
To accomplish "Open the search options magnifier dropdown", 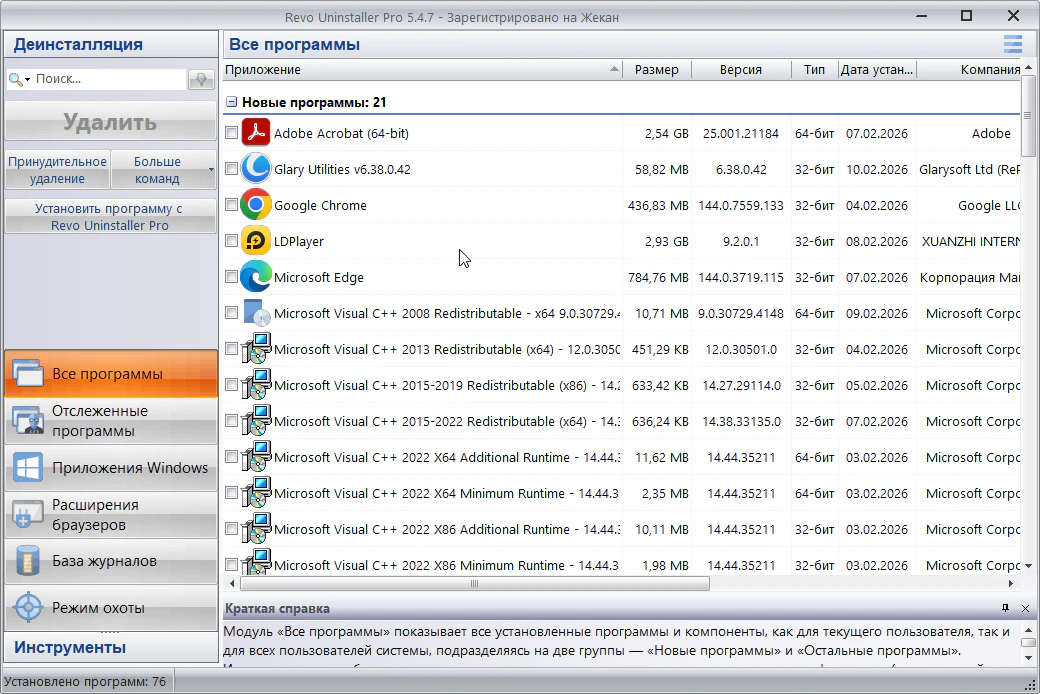I will [x=19, y=79].
